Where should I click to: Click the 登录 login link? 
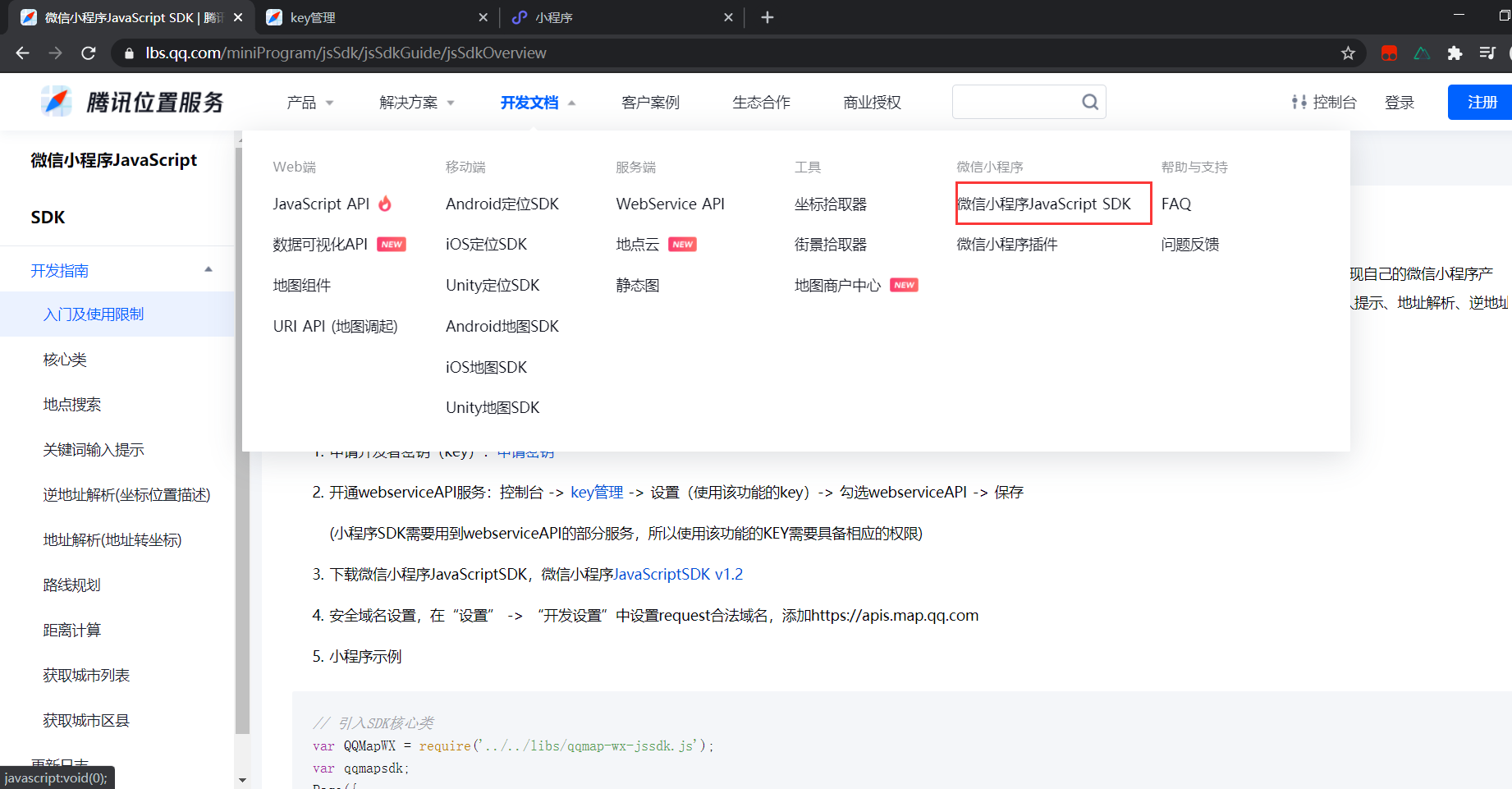tap(1400, 103)
